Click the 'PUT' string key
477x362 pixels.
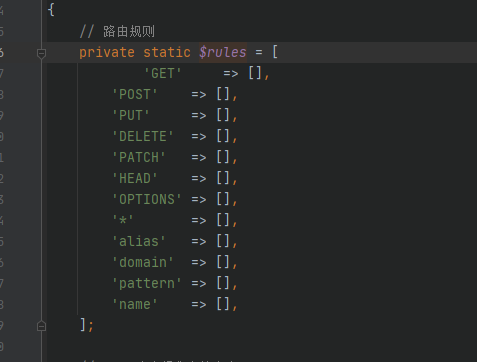(131, 115)
